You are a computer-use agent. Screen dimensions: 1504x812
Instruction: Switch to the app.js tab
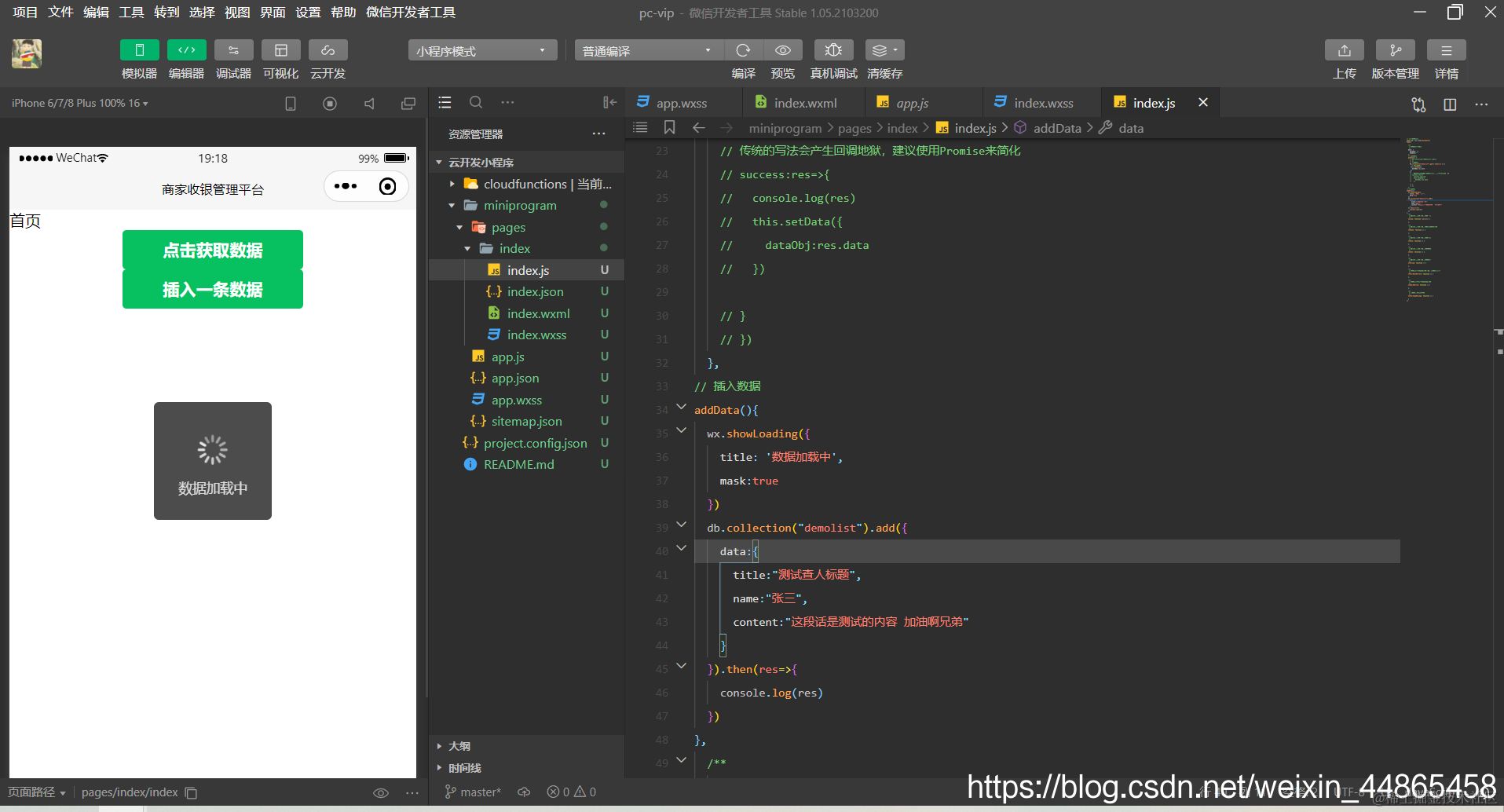tap(924, 103)
